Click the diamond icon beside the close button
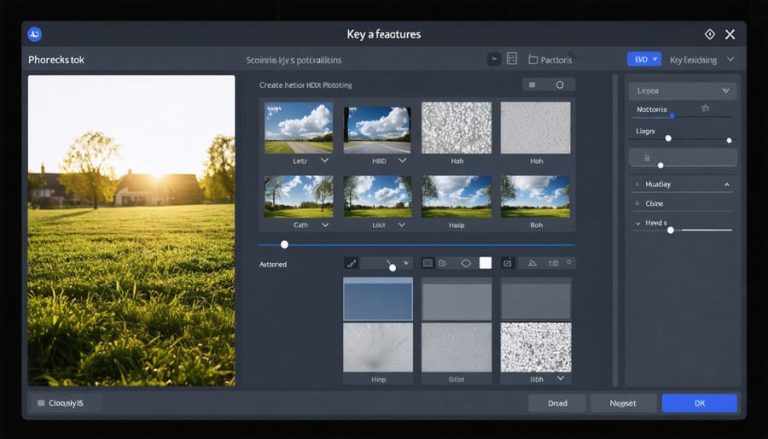This screenshot has height=439, width=768. pyautogui.click(x=709, y=34)
